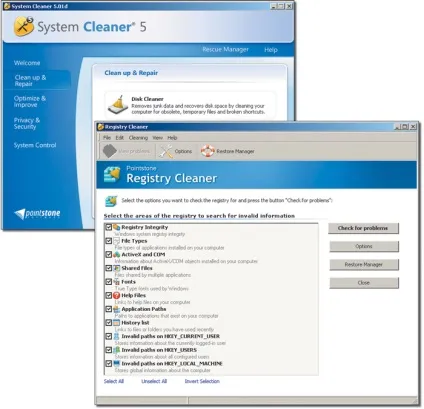Click the Check for problems button

[363, 228]
